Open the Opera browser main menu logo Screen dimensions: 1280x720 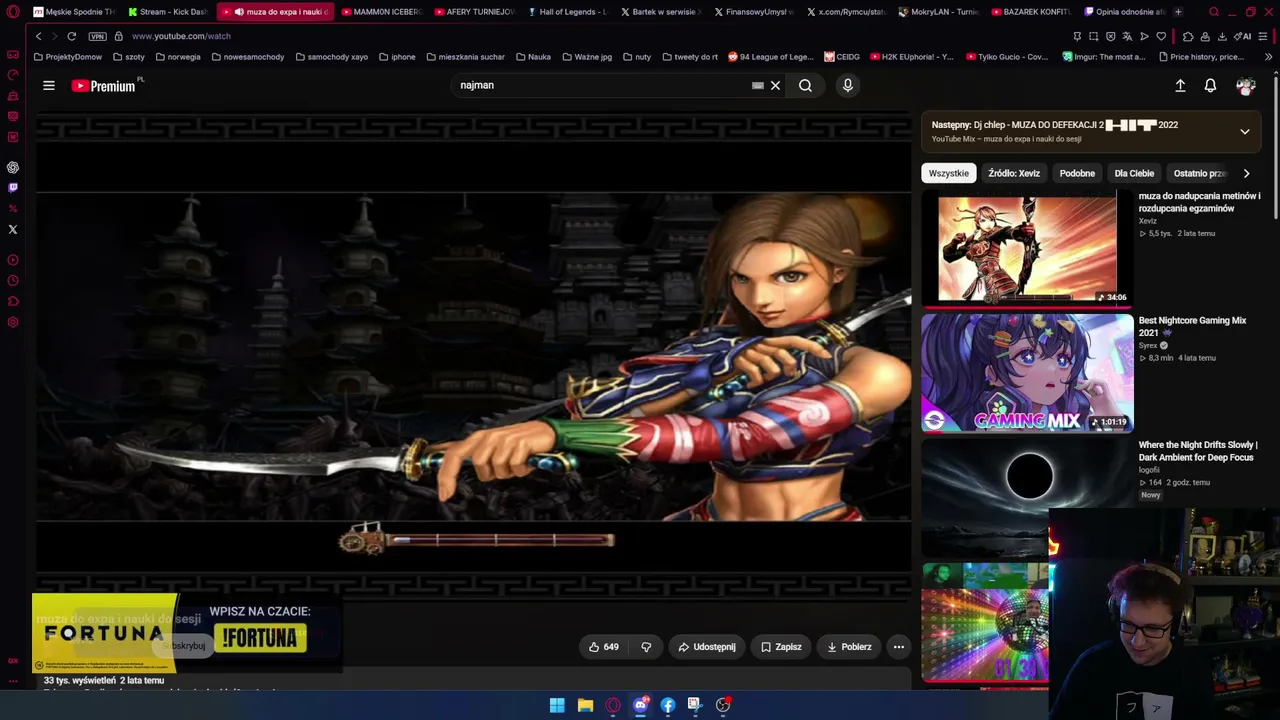pyautogui.click(x=13, y=12)
